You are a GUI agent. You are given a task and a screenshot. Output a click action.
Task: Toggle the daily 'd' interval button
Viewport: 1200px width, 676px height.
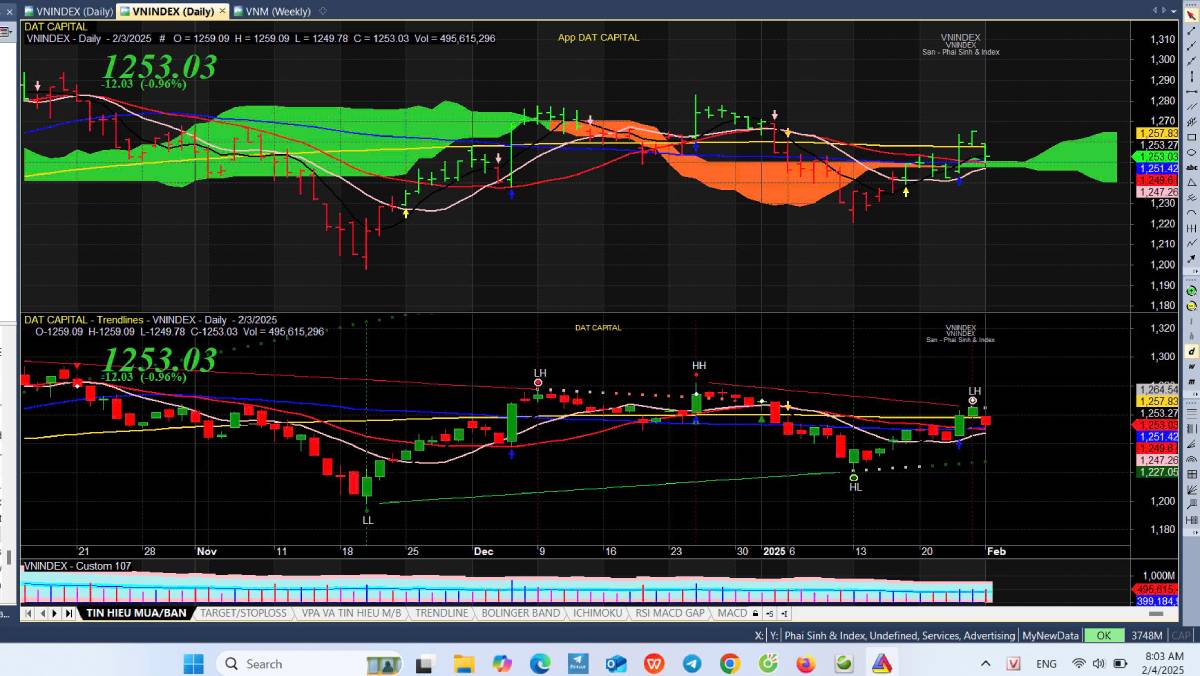click(1191, 351)
